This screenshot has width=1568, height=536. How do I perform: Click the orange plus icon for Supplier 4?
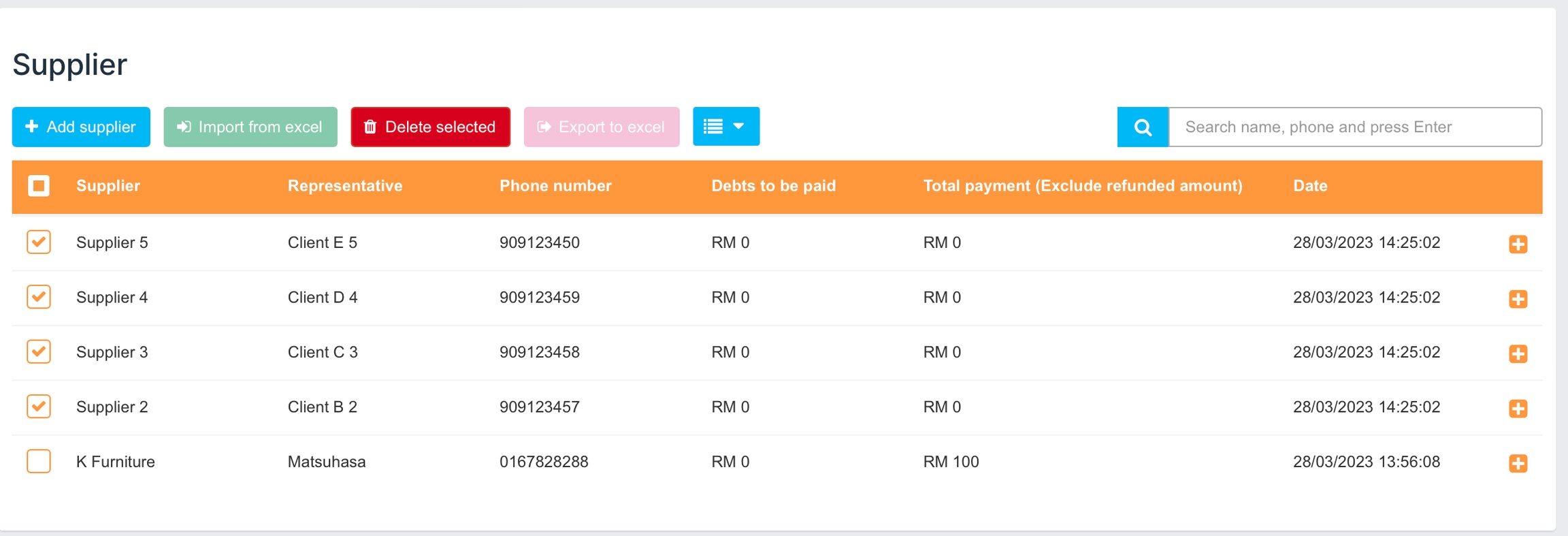click(1518, 299)
